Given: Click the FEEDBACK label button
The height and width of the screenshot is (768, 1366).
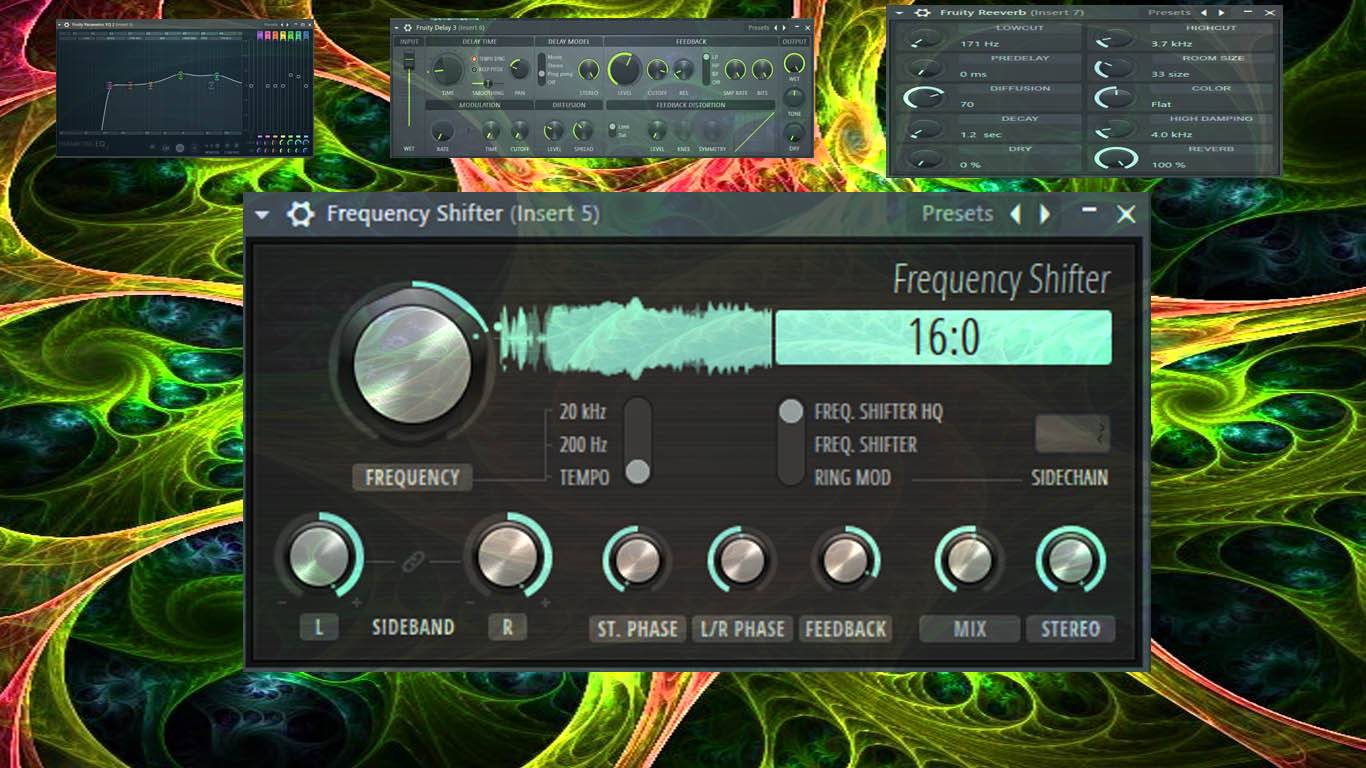Looking at the screenshot, I should point(846,629).
